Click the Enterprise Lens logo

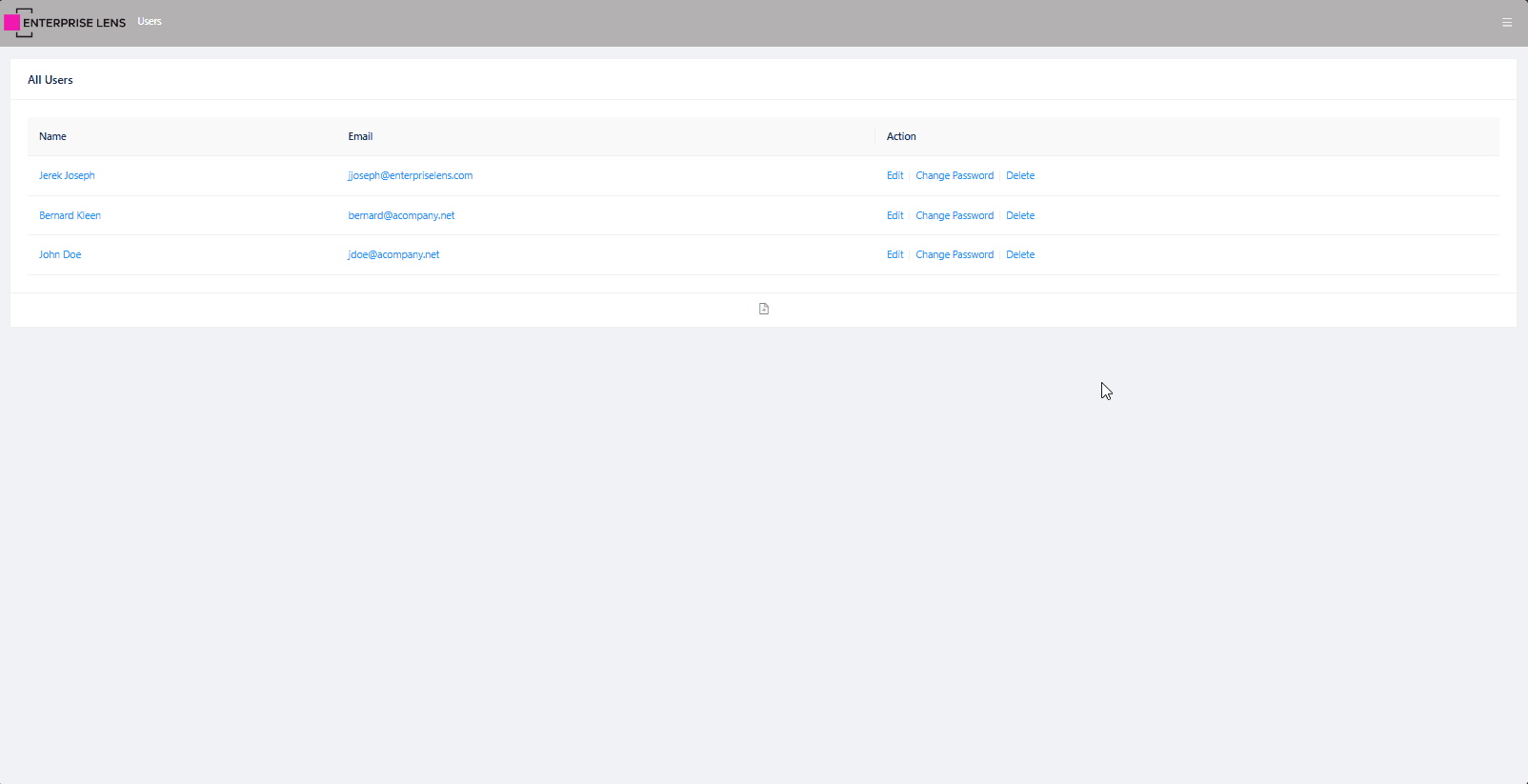(x=65, y=23)
